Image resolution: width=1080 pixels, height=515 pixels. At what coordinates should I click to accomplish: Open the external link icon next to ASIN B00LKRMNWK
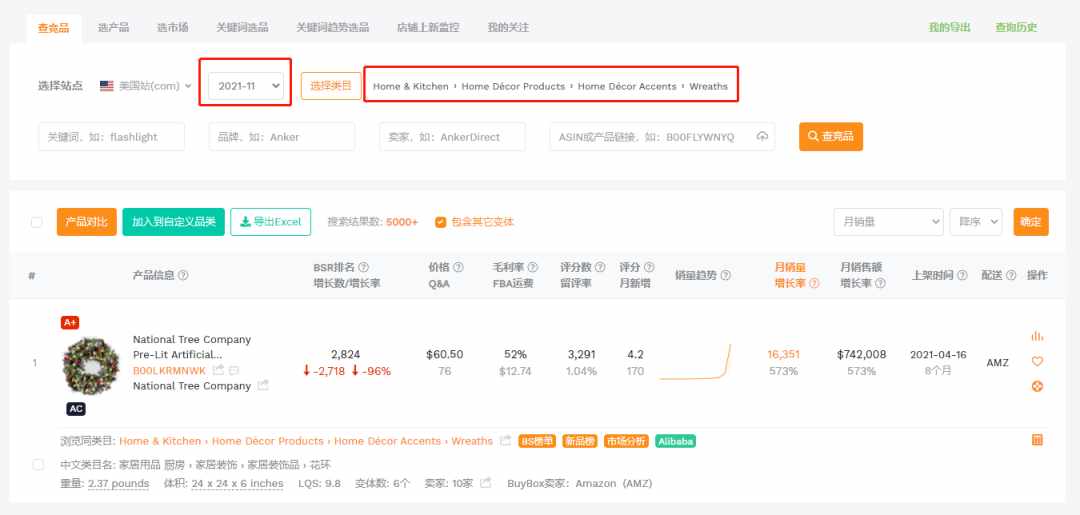(218, 370)
